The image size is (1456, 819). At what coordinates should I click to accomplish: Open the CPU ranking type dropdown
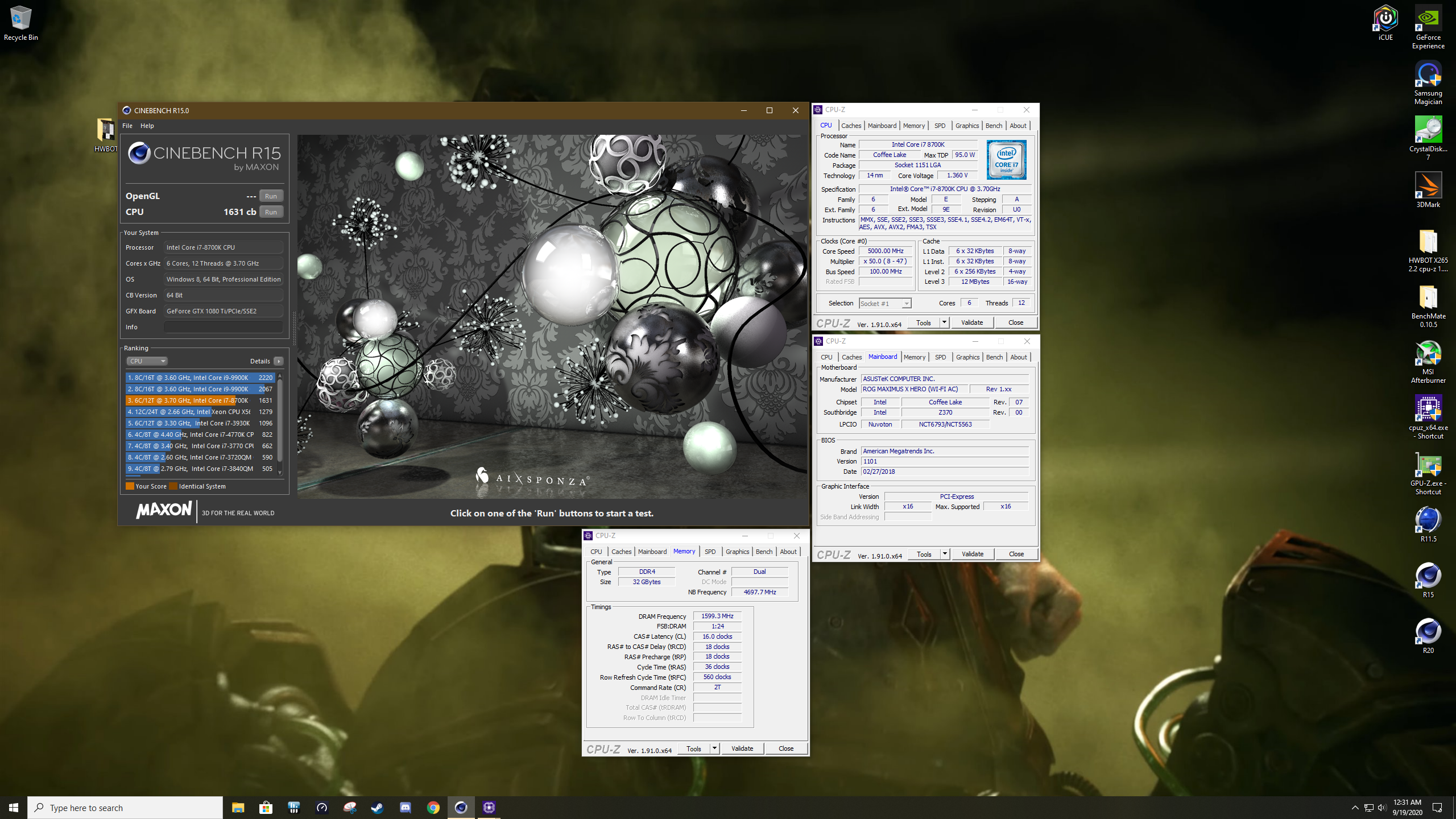147,361
